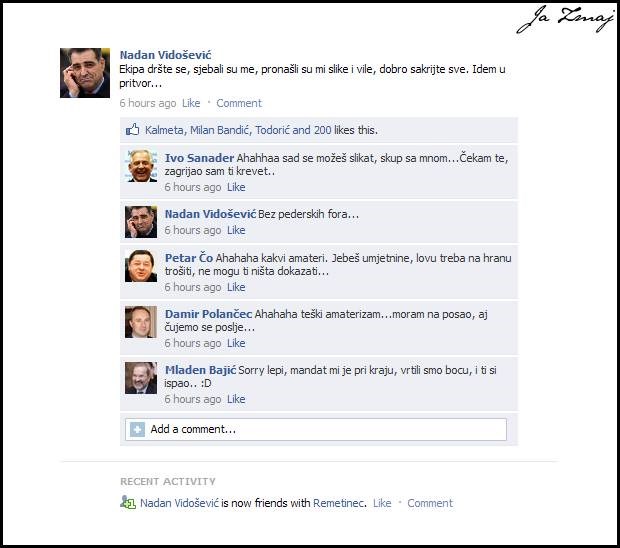This screenshot has width=620, height=548.
Task: Click the plus icon beside Add a comment
Action: tap(137, 429)
